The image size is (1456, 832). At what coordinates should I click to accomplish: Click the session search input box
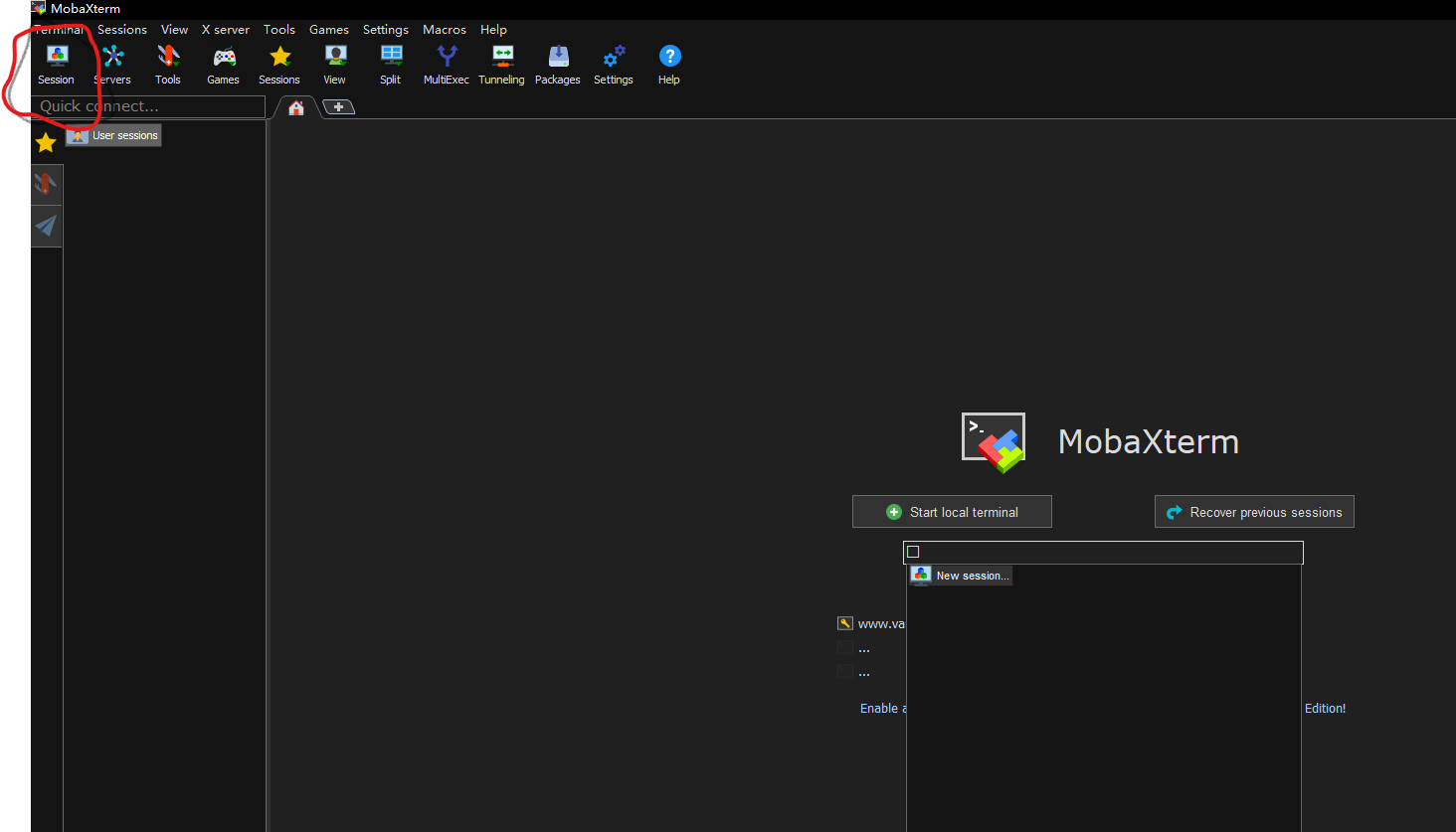coord(1103,552)
